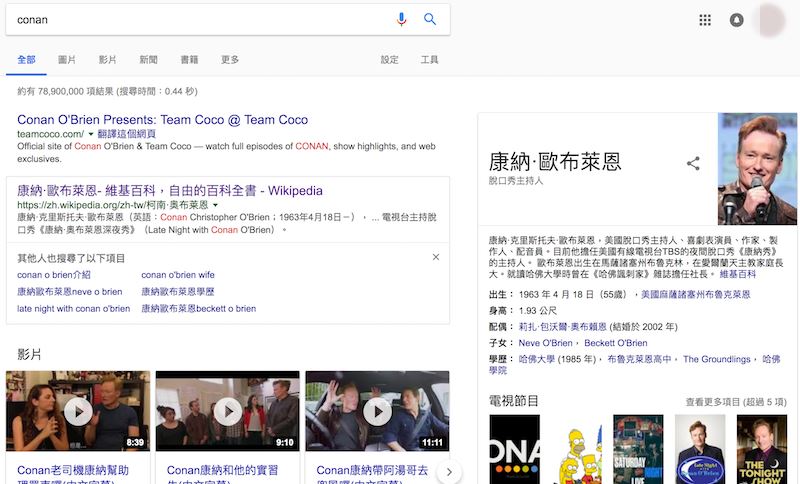Click 翻譯這個網頁 translate link
This screenshot has height=484, width=800.
[127, 134]
